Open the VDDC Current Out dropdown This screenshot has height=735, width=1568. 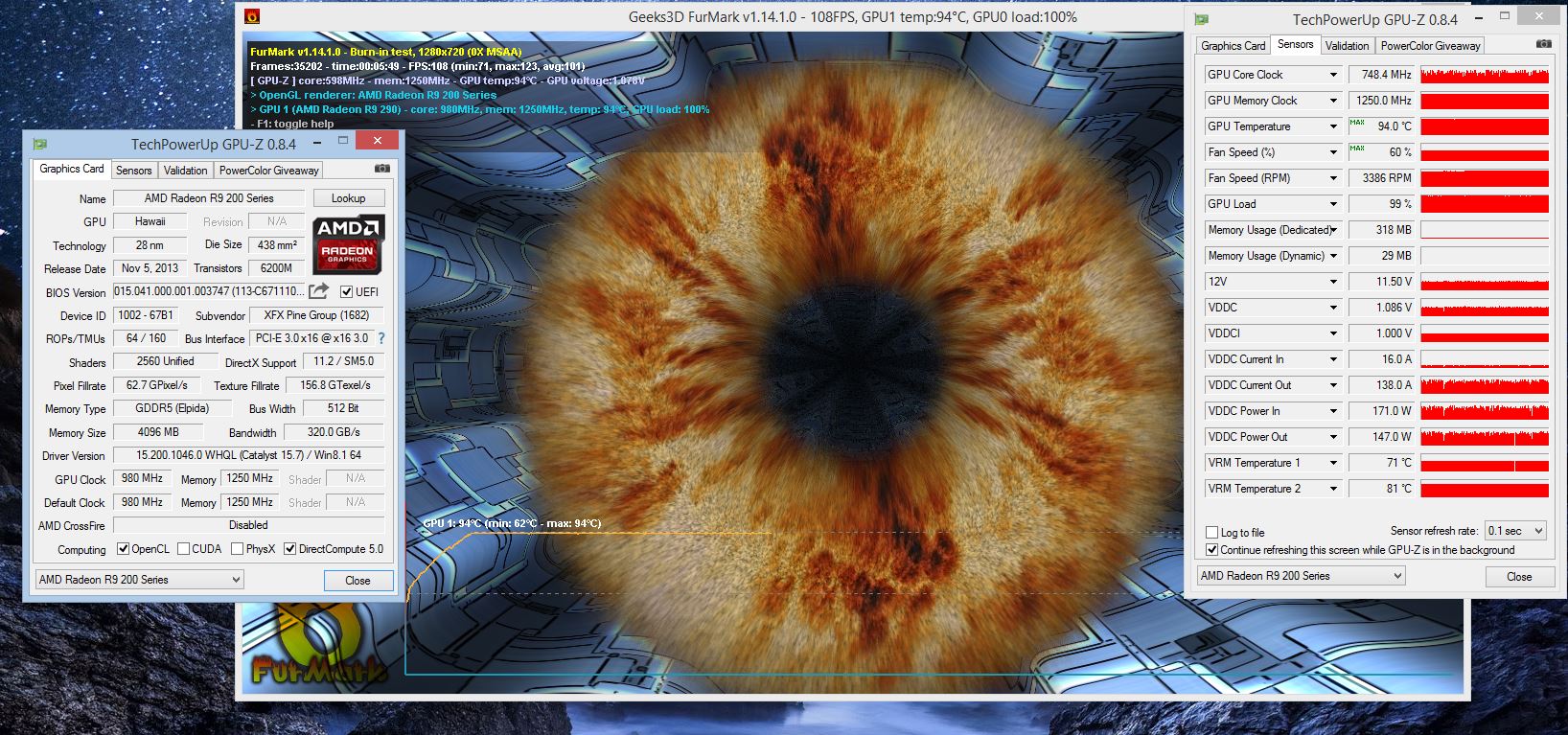click(x=1332, y=385)
